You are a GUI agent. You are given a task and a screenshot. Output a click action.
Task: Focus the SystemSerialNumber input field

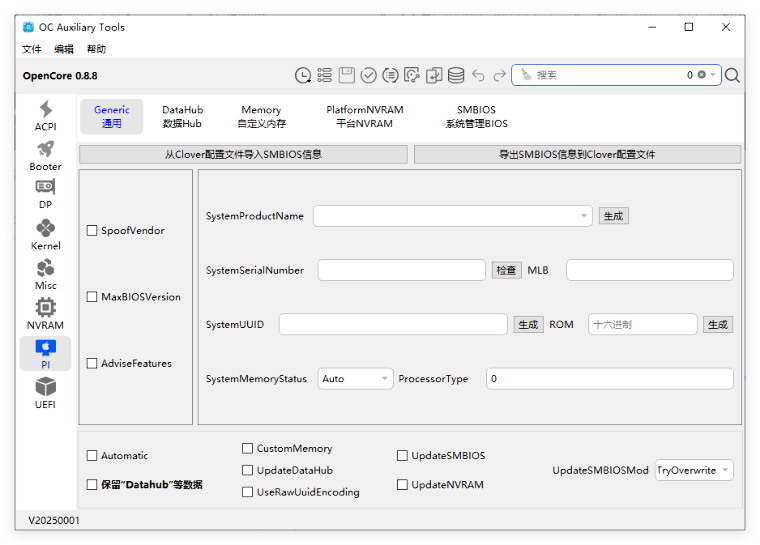tap(401, 270)
